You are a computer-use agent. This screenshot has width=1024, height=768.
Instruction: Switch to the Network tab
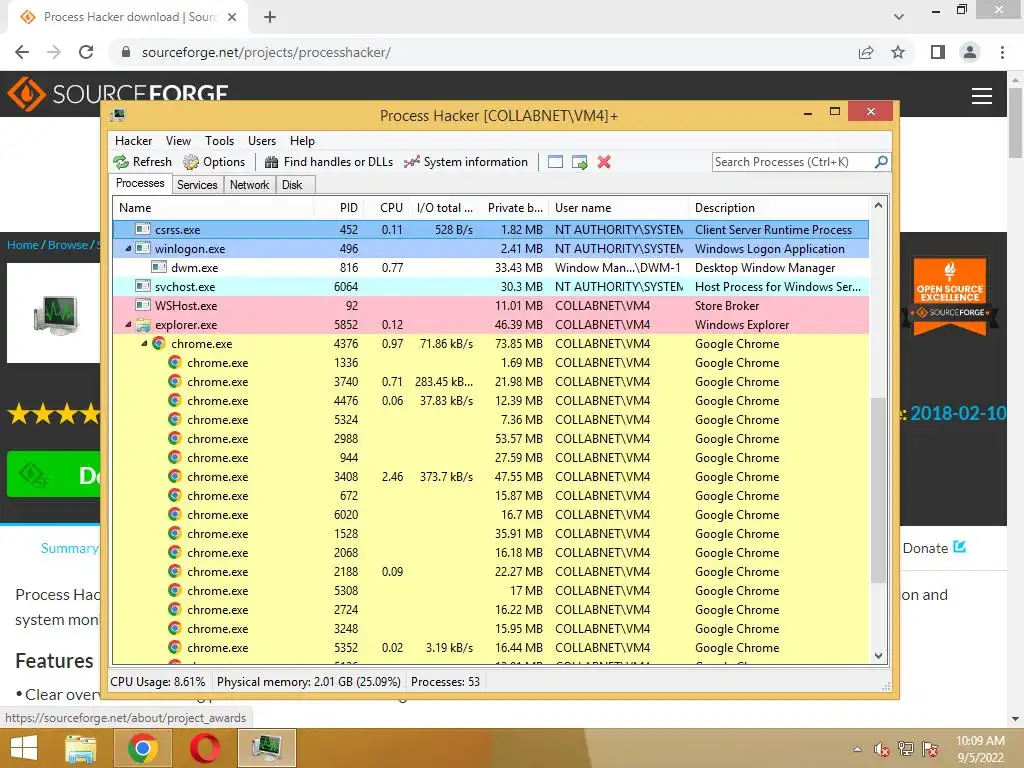point(249,185)
